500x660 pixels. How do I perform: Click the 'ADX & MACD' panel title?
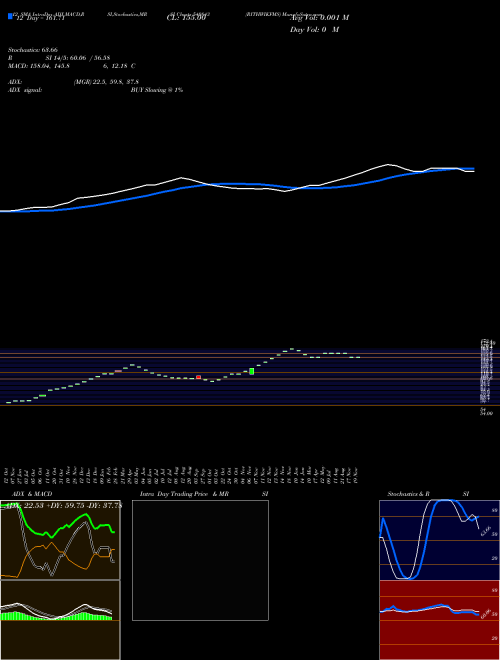(x=32, y=494)
